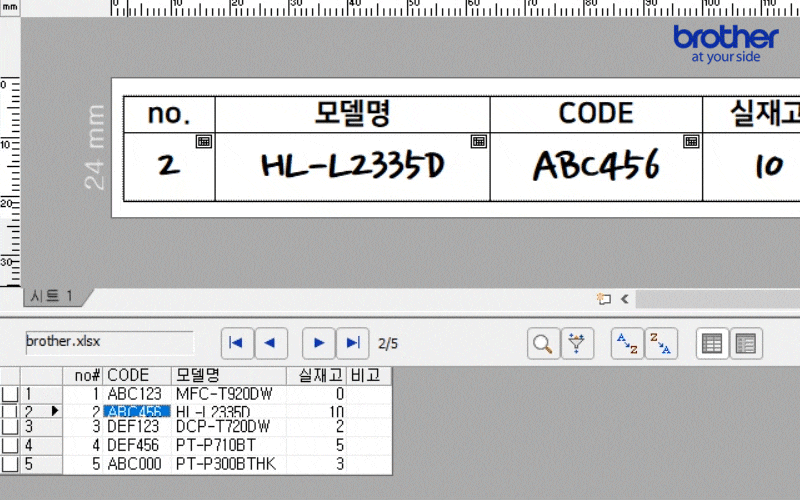
Task: Click the row header numbered 5
Action: point(41,464)
